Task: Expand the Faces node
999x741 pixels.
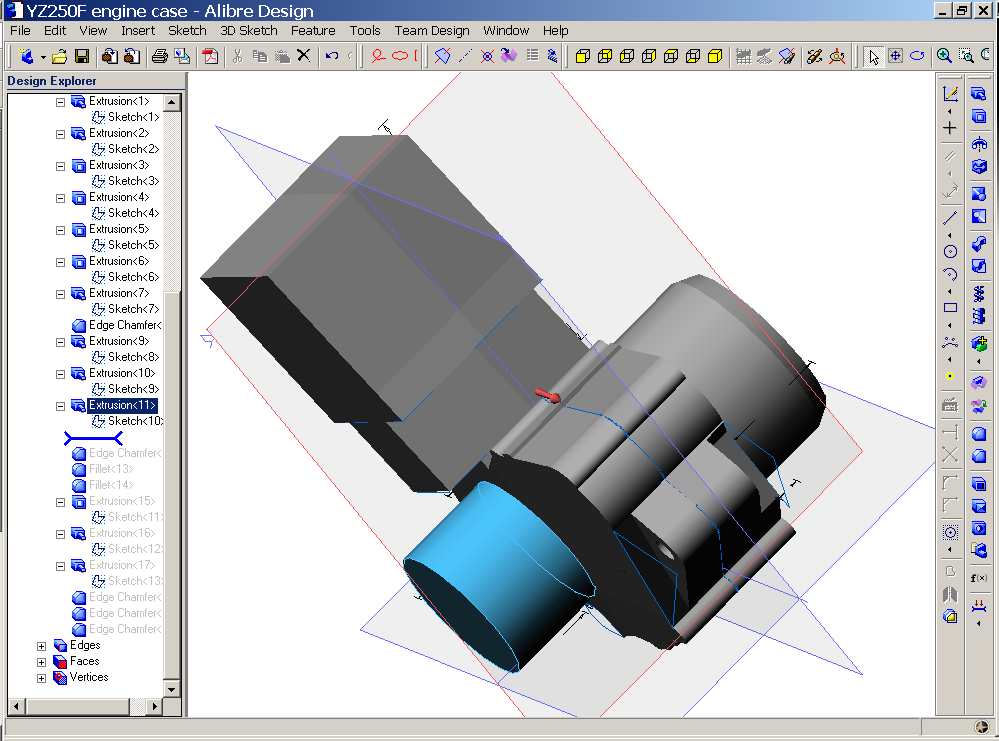Action: tap(41, 662)
